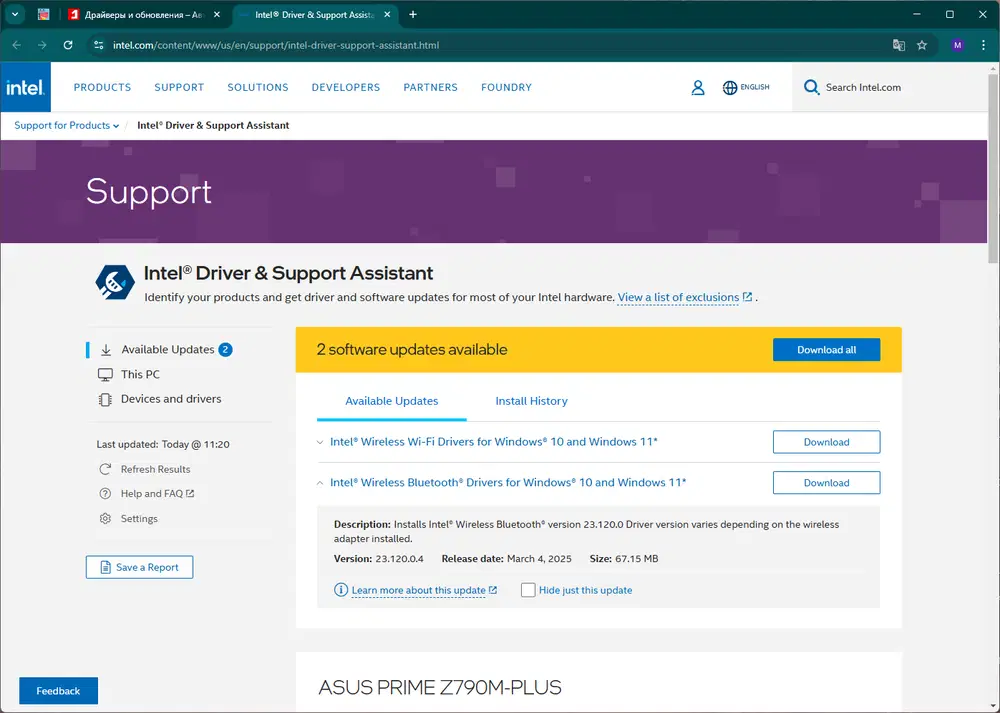
Task: Click the Intel logo
Action: click(x=26, y=87)
